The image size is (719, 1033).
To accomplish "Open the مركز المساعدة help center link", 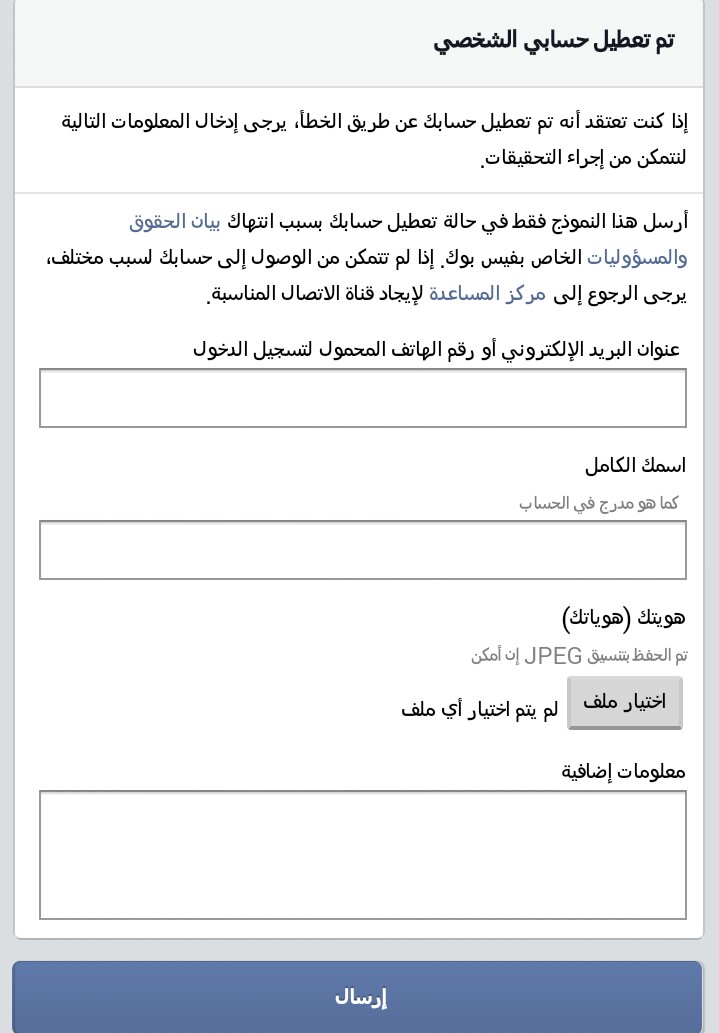I will [488, 293].
